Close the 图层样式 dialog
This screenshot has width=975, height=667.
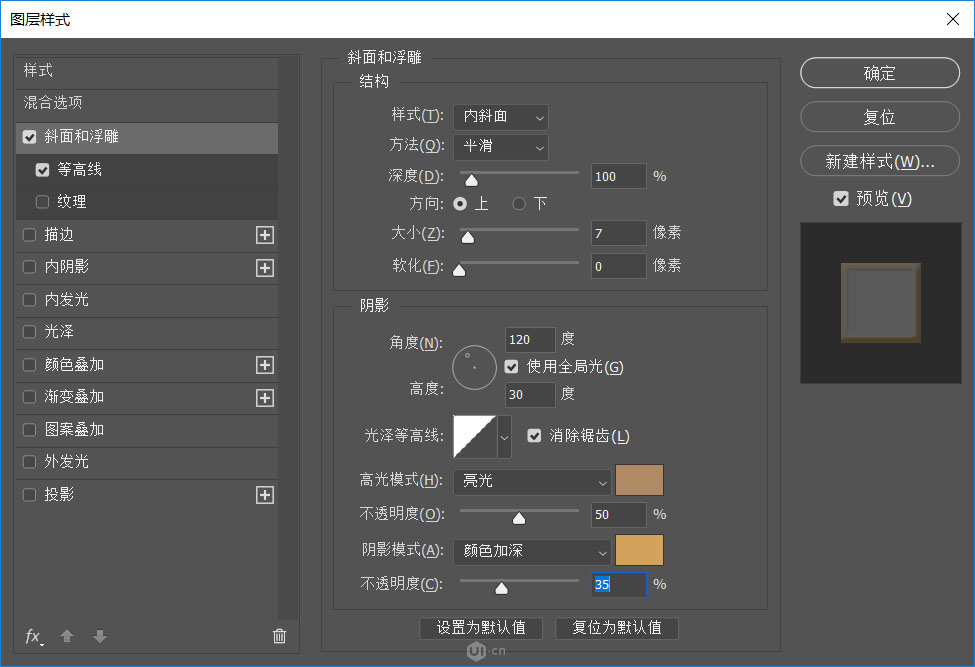click(x=952, y=19)
